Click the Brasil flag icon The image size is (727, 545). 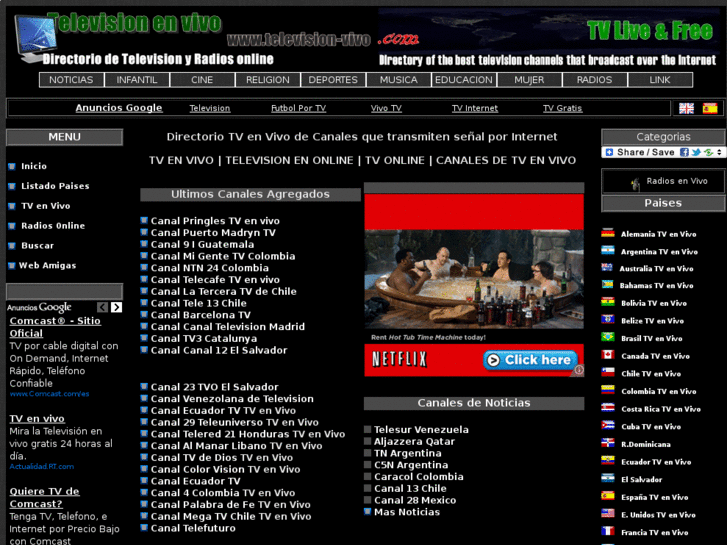click(x=608, y=338)
